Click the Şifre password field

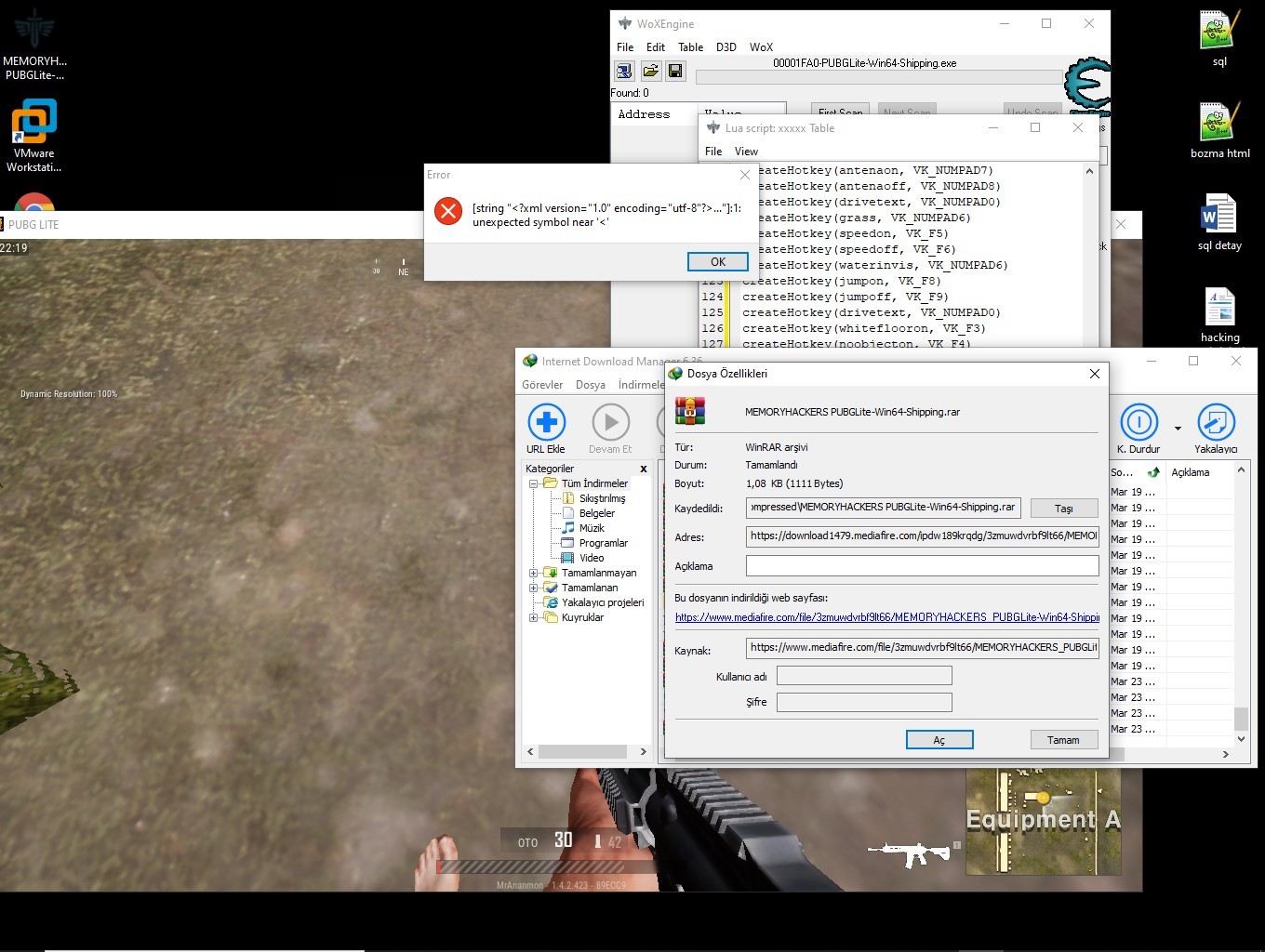point(864,702)
